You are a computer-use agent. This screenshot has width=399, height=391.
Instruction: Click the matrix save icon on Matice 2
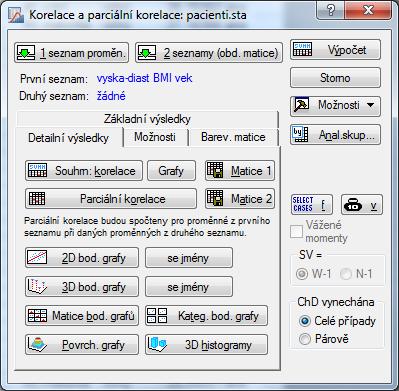tap(215, 198)
